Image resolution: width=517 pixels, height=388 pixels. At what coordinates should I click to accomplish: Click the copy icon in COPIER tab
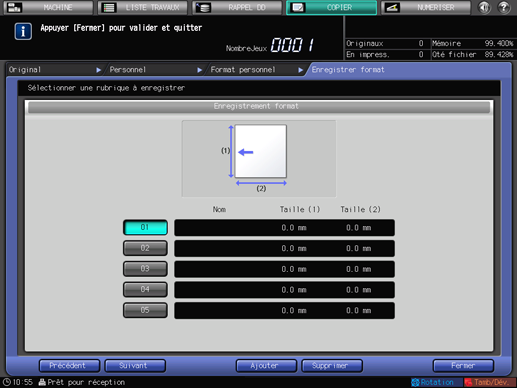click(297, 7)
